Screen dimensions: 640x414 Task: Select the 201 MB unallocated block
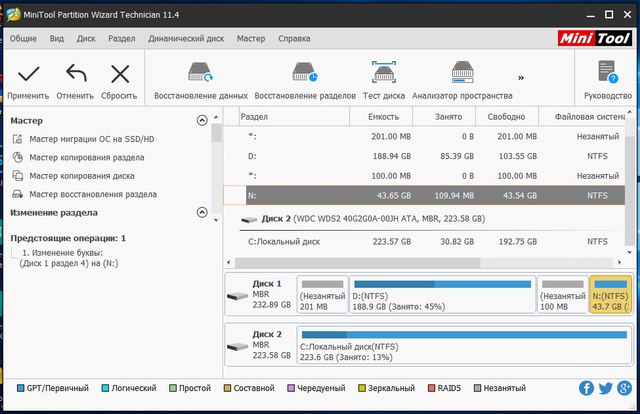322,294
